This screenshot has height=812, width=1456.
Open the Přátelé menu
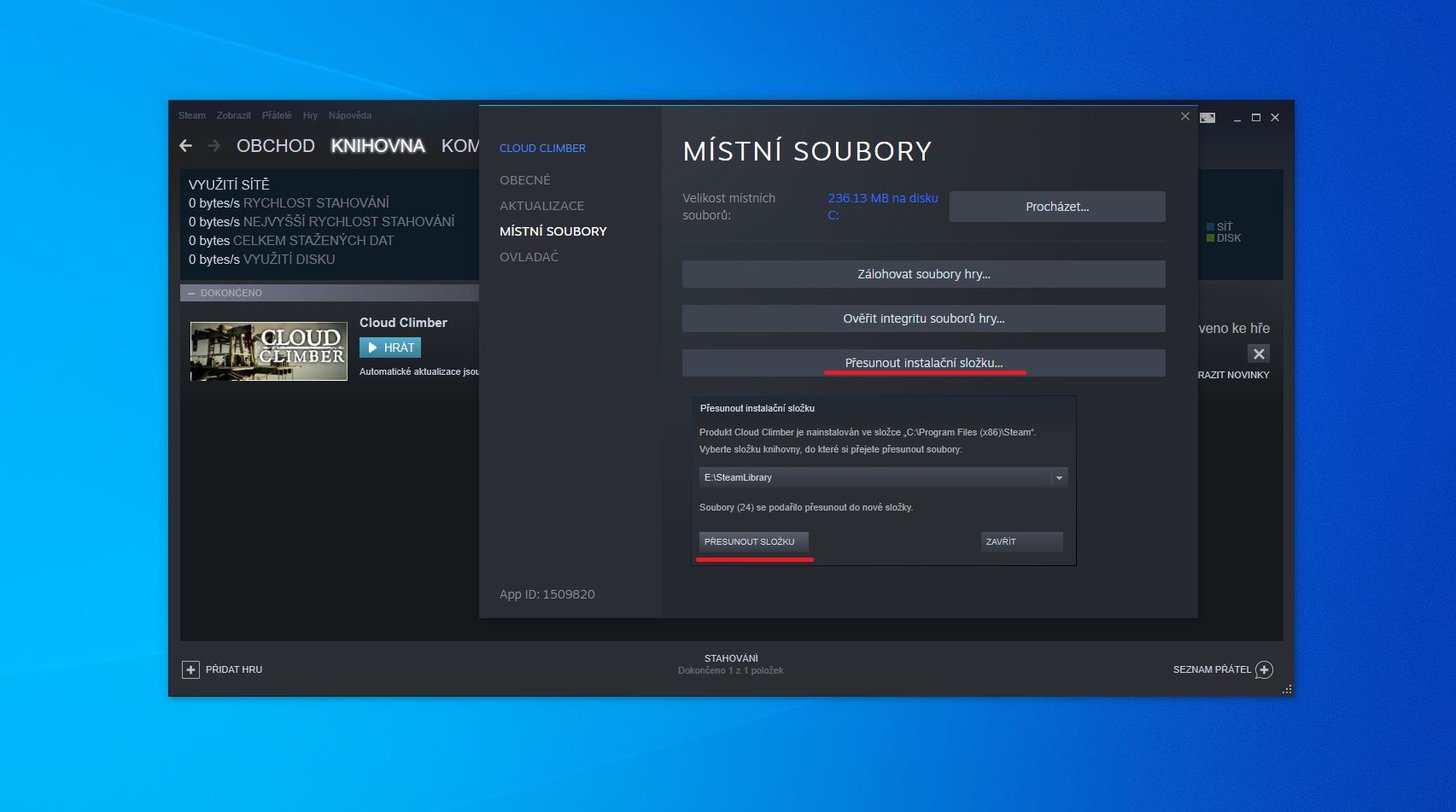277,115
